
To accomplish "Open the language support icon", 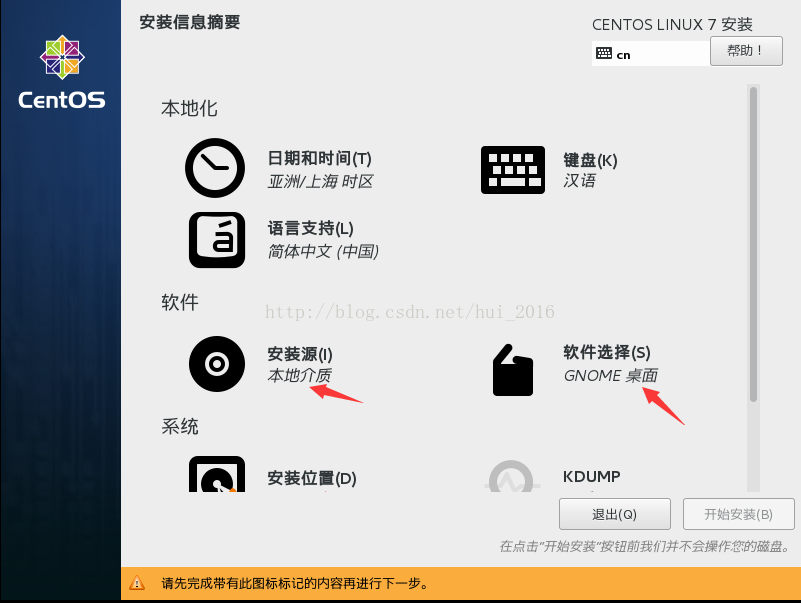I will tap(217, 240).
